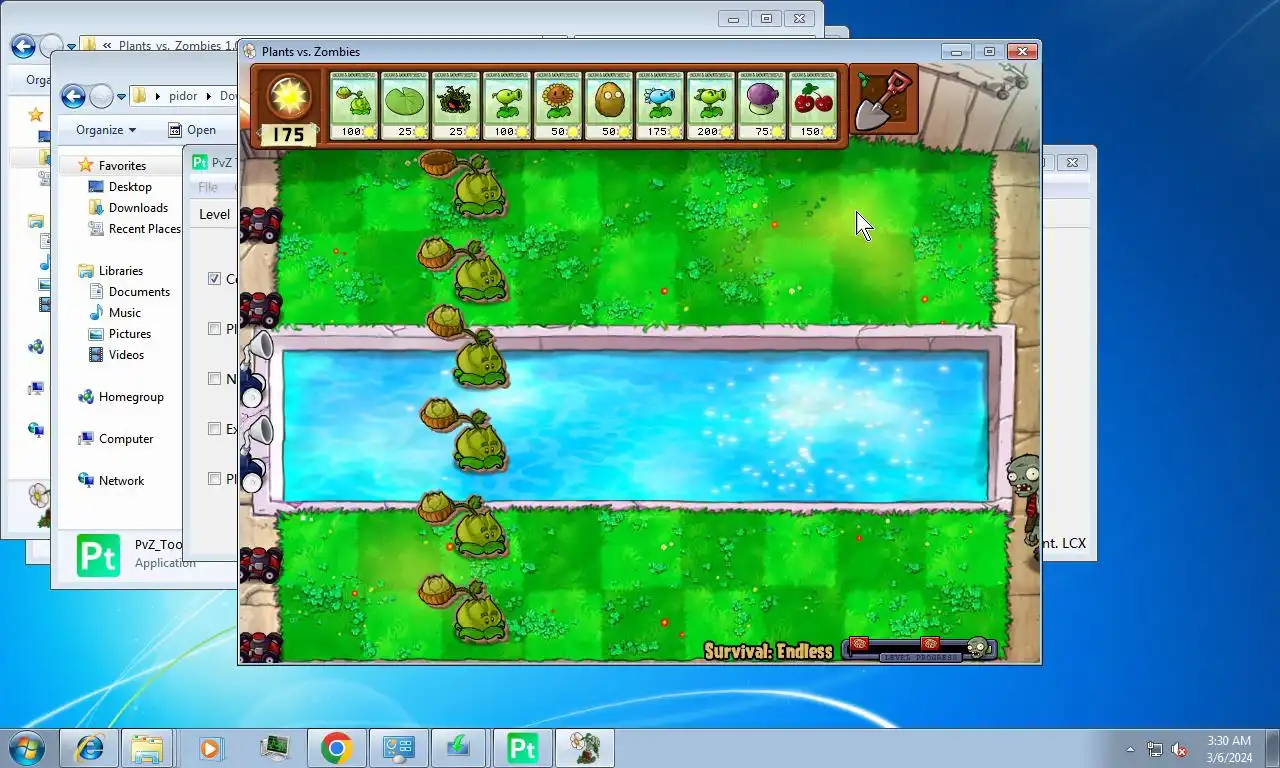Click the monitor app icon left of Chrome
This screenshot has width=1280, height=768.
274,748
